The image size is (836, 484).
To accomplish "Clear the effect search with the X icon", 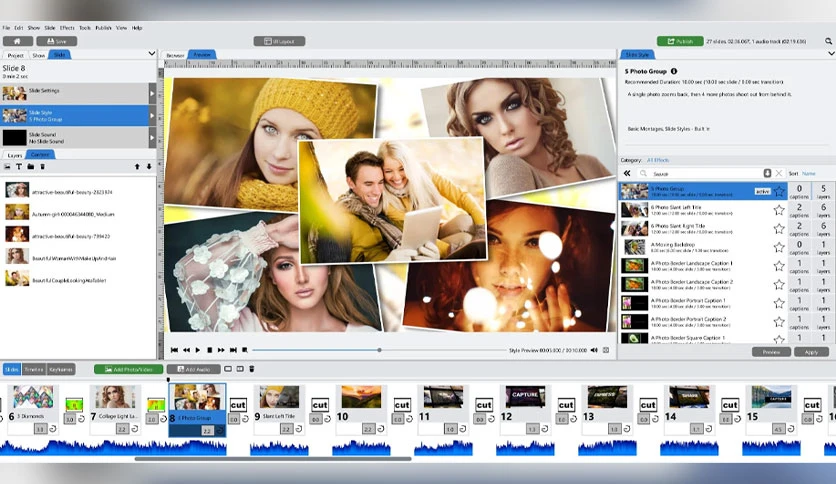I will (x=779, y=173).
